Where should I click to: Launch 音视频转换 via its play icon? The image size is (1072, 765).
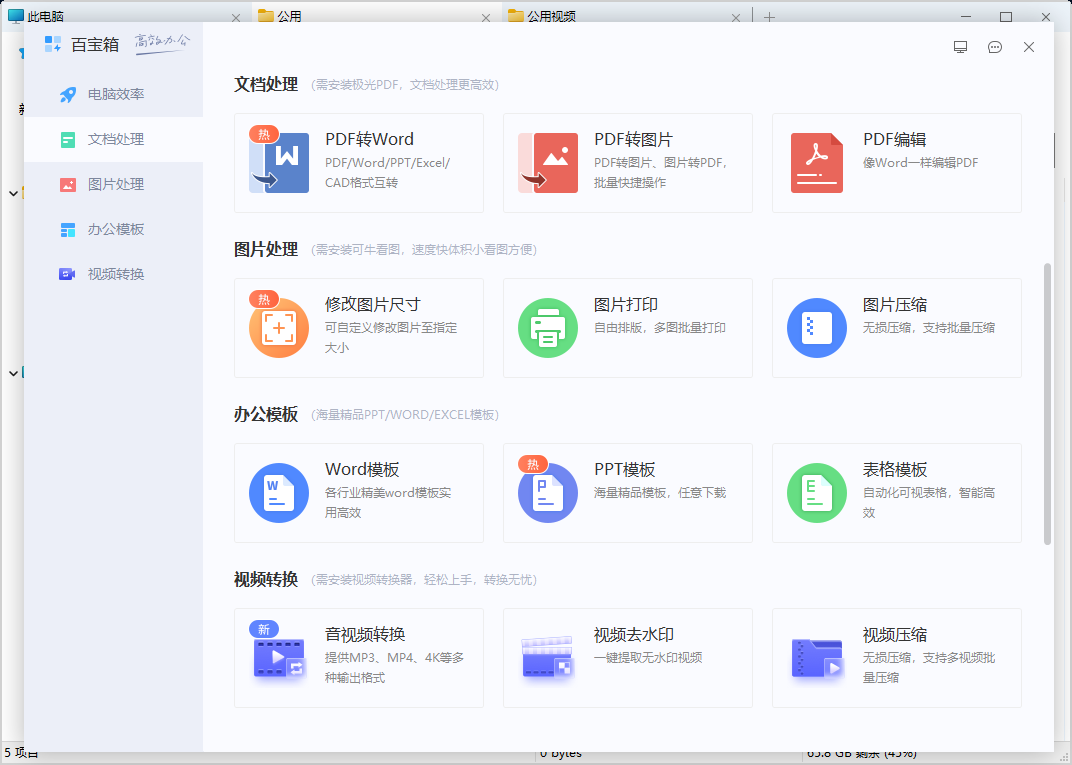(x=279, y=658)
